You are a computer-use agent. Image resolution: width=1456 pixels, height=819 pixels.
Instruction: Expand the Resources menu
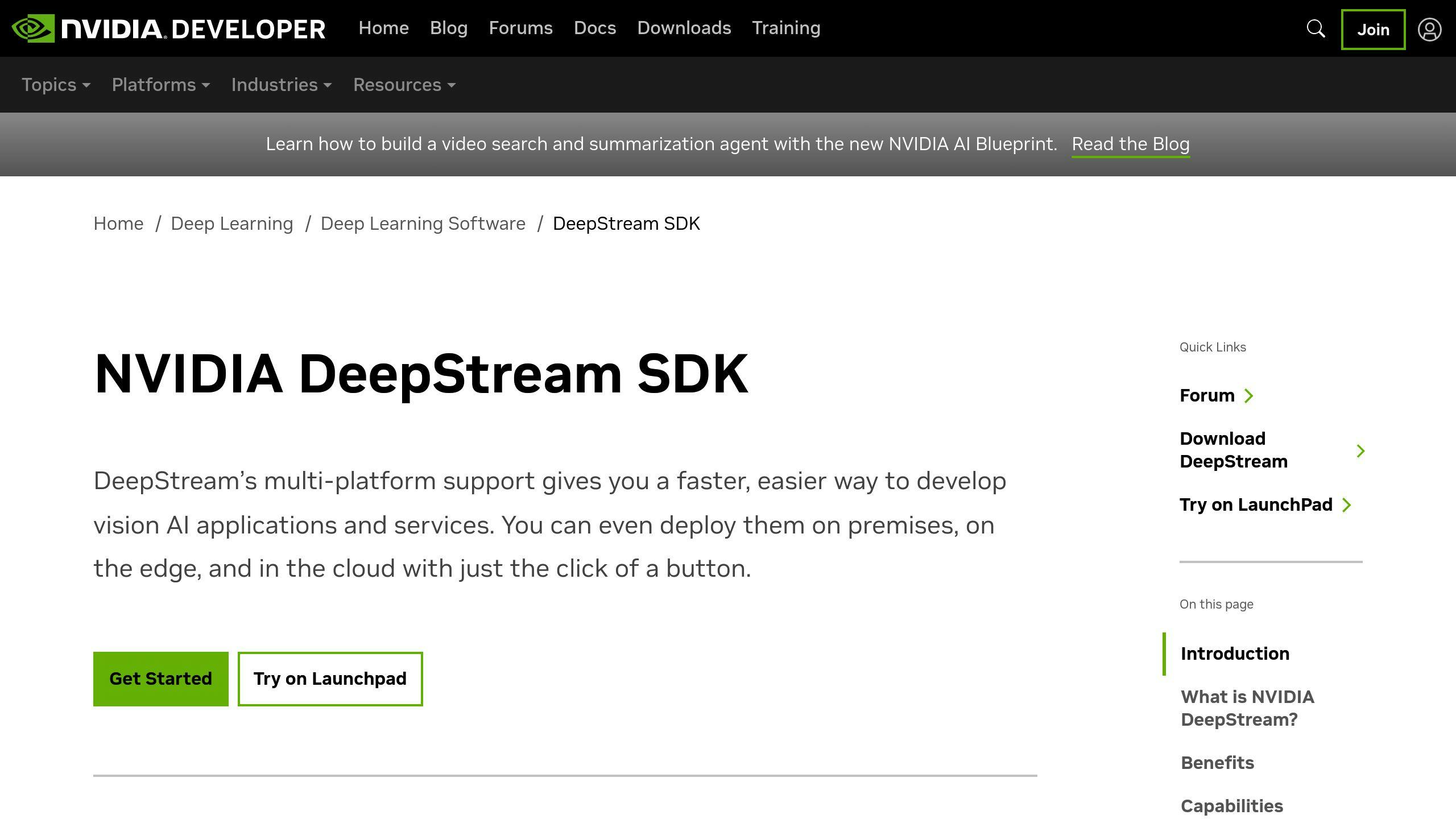[x=404, y=85]
